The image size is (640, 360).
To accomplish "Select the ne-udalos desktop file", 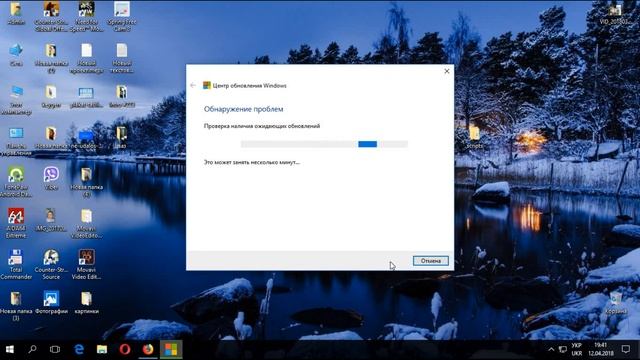I will (86, 140).
